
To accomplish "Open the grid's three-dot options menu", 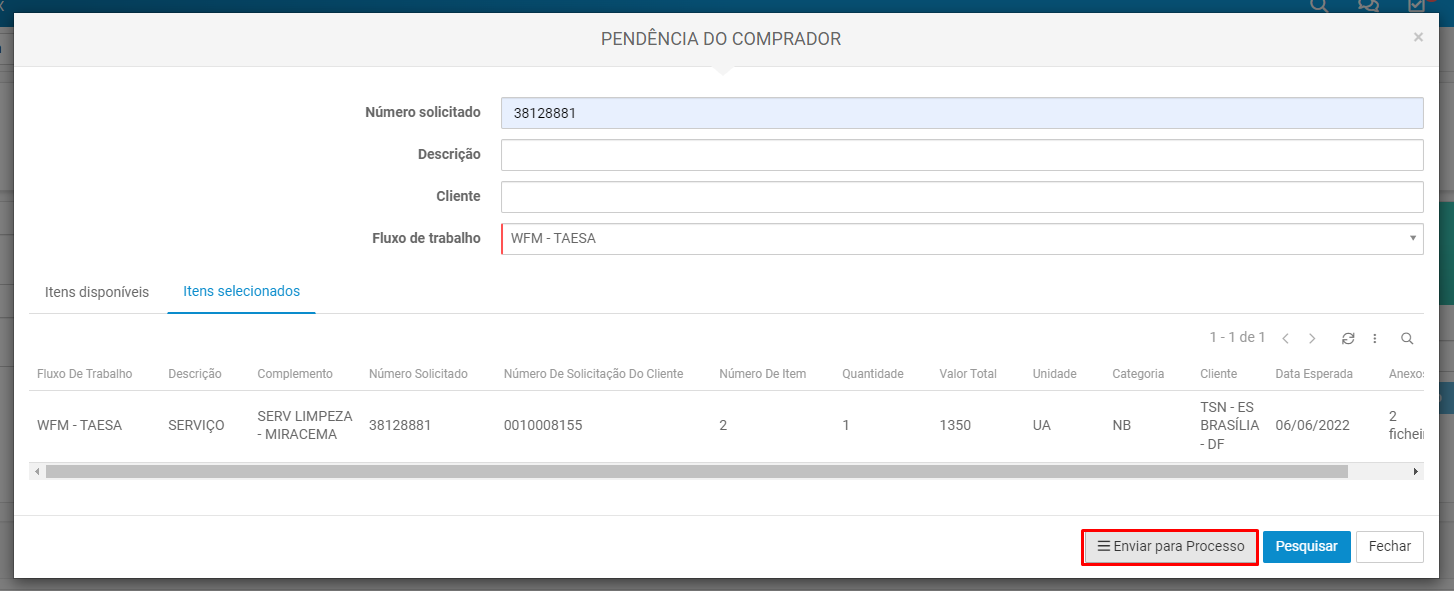I will [x=1376, y=338].
